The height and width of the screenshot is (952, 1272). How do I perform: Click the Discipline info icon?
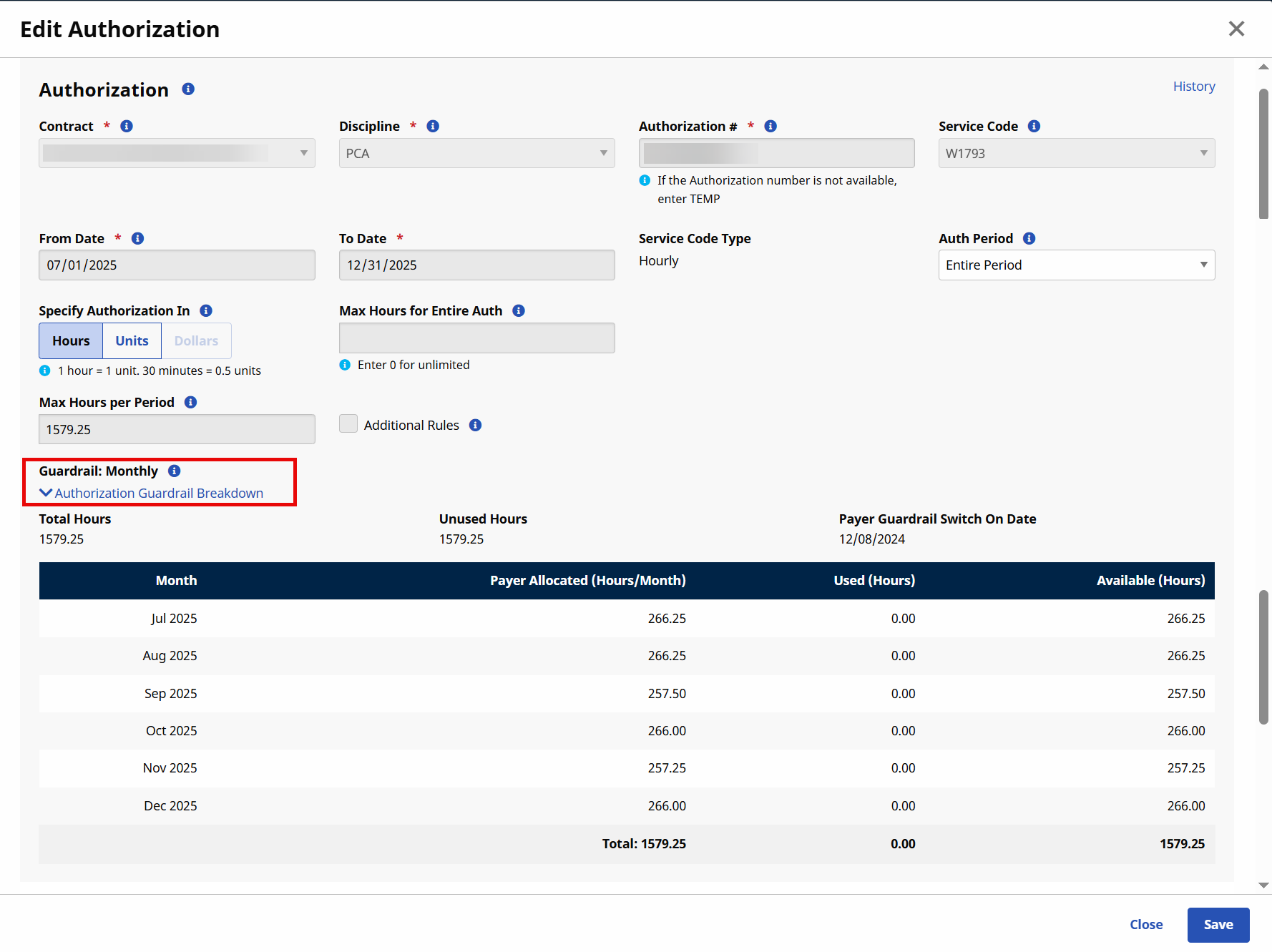pos(433,127)
